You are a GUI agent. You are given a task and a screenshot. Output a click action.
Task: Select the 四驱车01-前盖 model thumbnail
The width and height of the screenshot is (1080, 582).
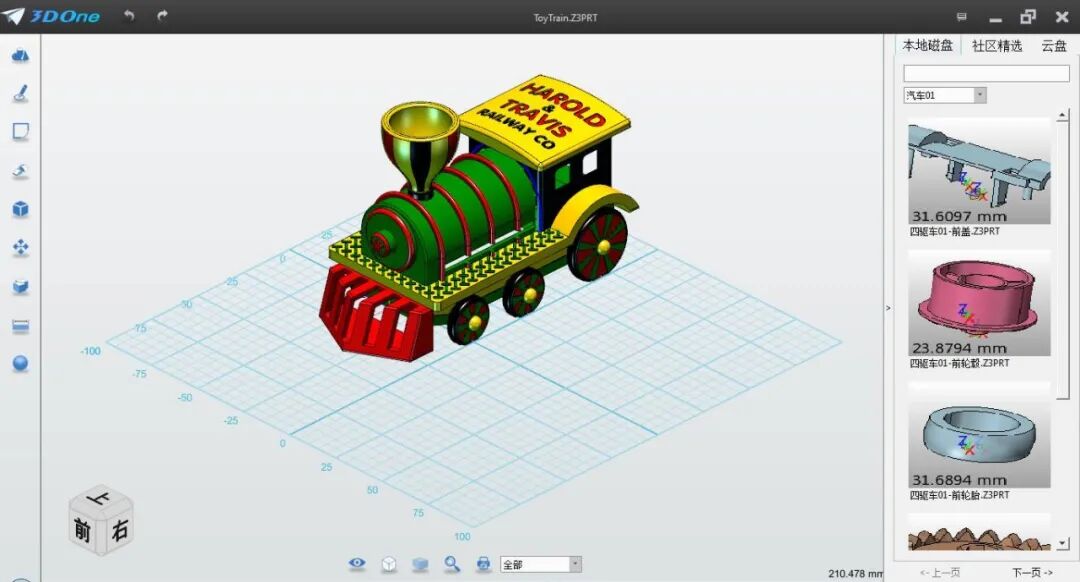pyautogui.click(x=979, y=171)
